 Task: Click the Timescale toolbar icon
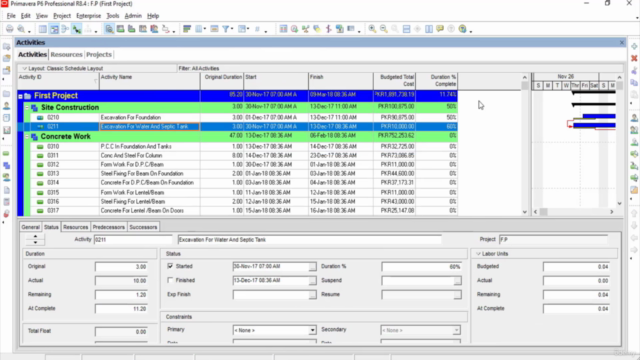coord(214,29)
